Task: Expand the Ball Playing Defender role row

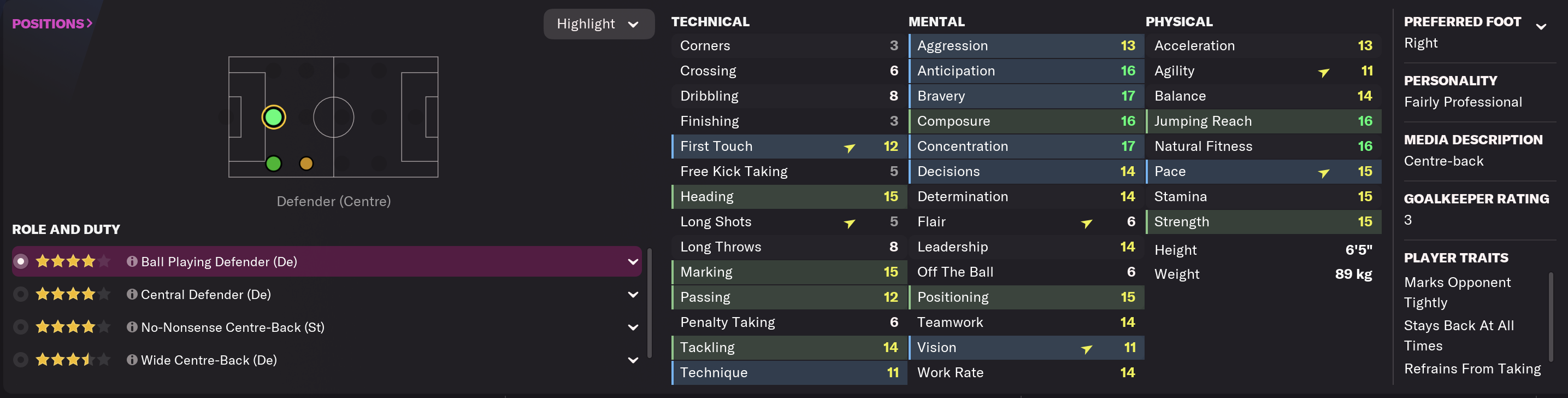Action: tap(633, 261)
